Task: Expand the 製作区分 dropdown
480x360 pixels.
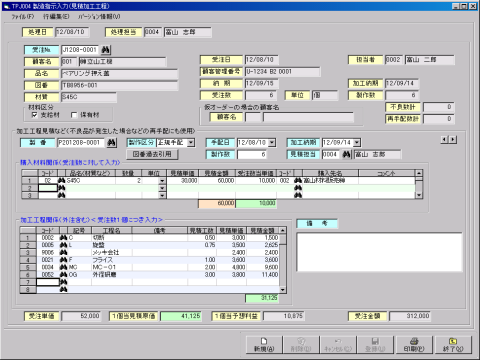Action: click(191, 143)
